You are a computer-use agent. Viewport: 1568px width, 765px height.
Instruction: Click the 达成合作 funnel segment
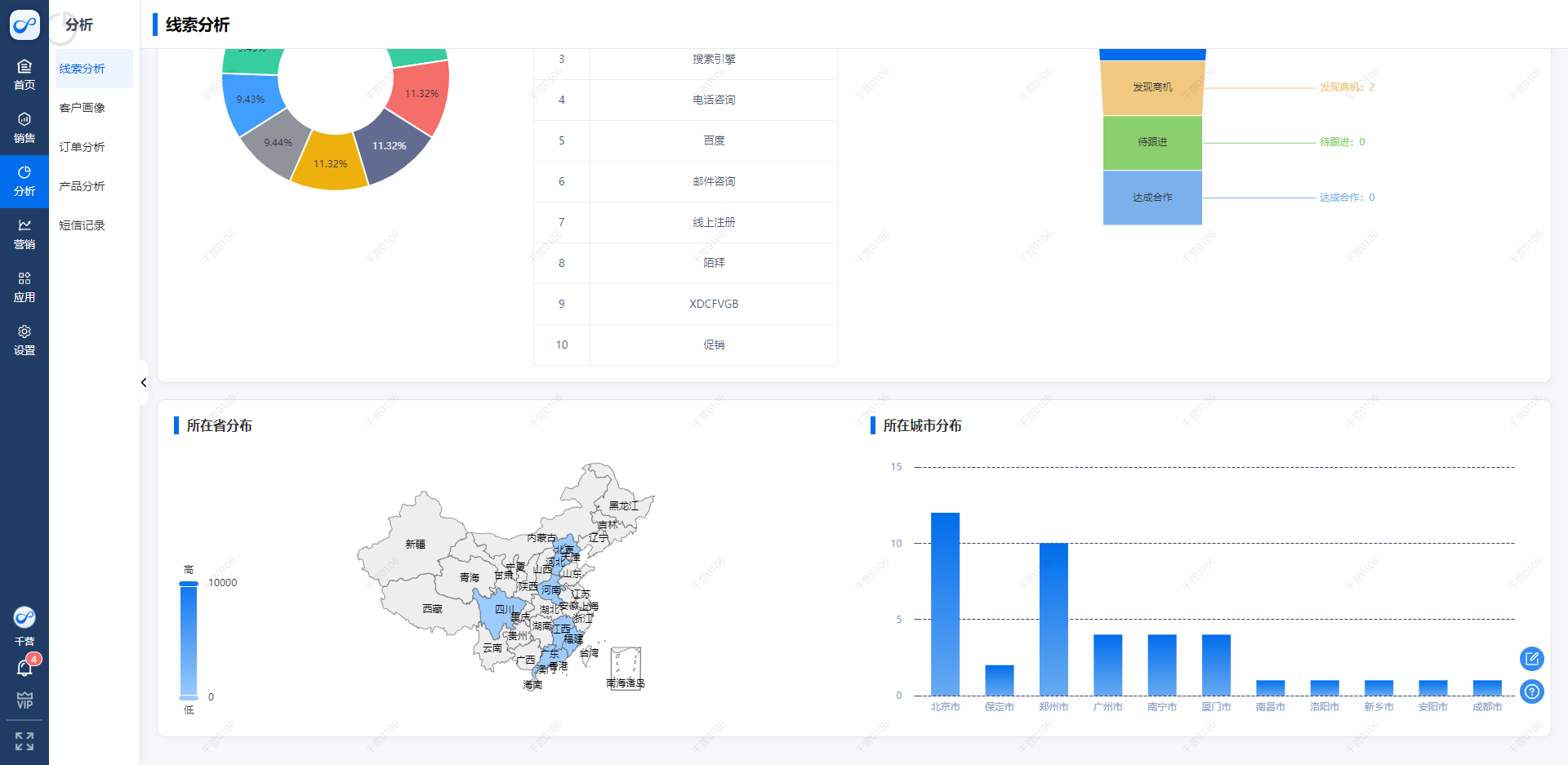[x=1151, y=198]
